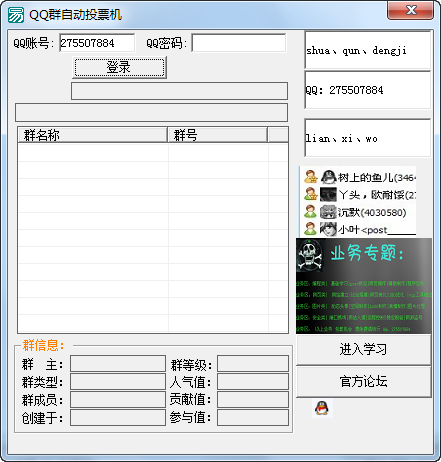441x462 pixels.
Task: Click the user status icon beside 沉默
Action: (x=310, y=212)
